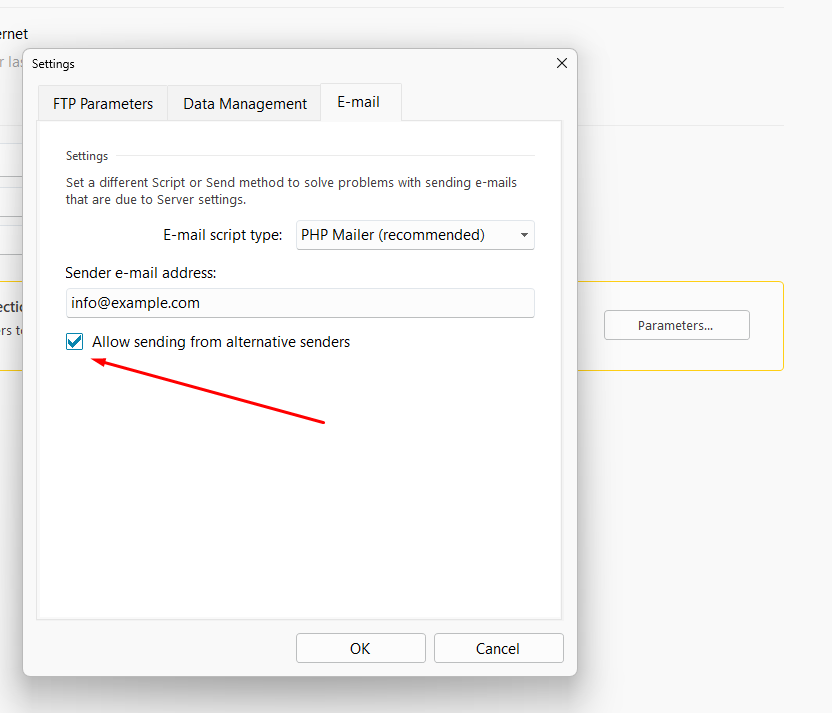The image size is (832, 713).
Task: Click the description text about Send method
Action: (290, 191)
